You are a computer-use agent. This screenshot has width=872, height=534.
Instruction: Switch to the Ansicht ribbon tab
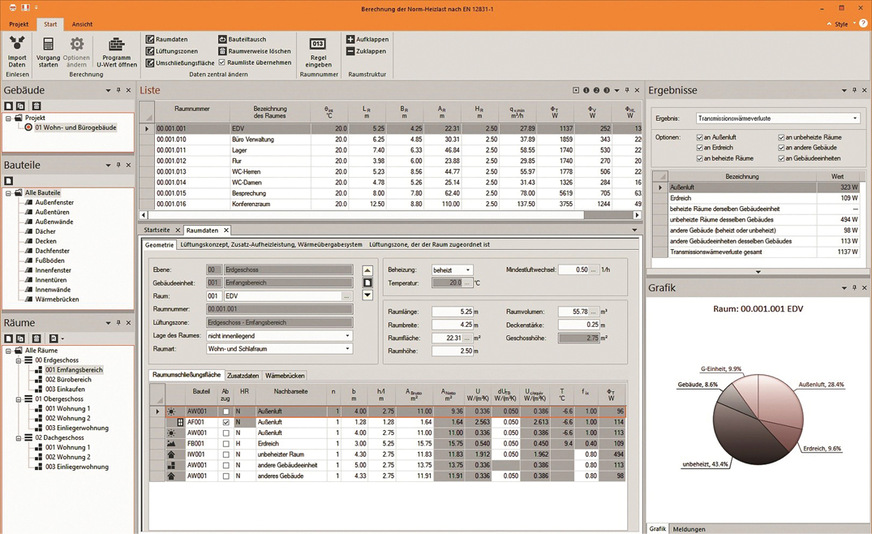point(82,23)
